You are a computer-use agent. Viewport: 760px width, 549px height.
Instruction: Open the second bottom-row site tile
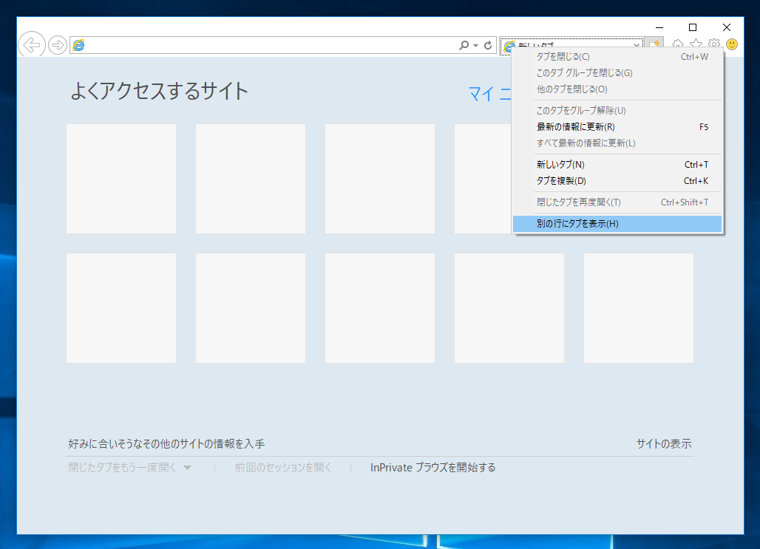251,308
